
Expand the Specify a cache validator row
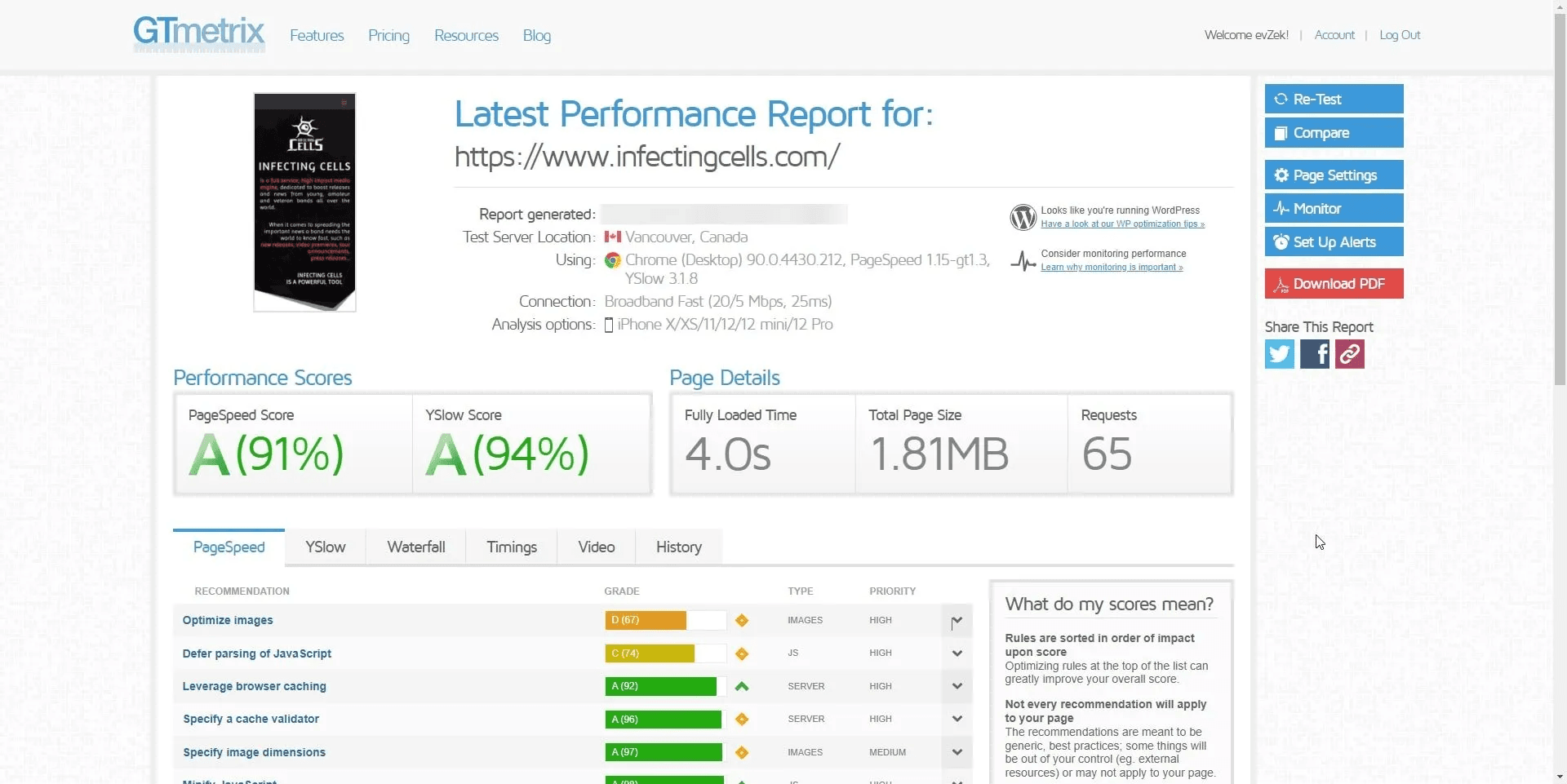tap(957, 720)
